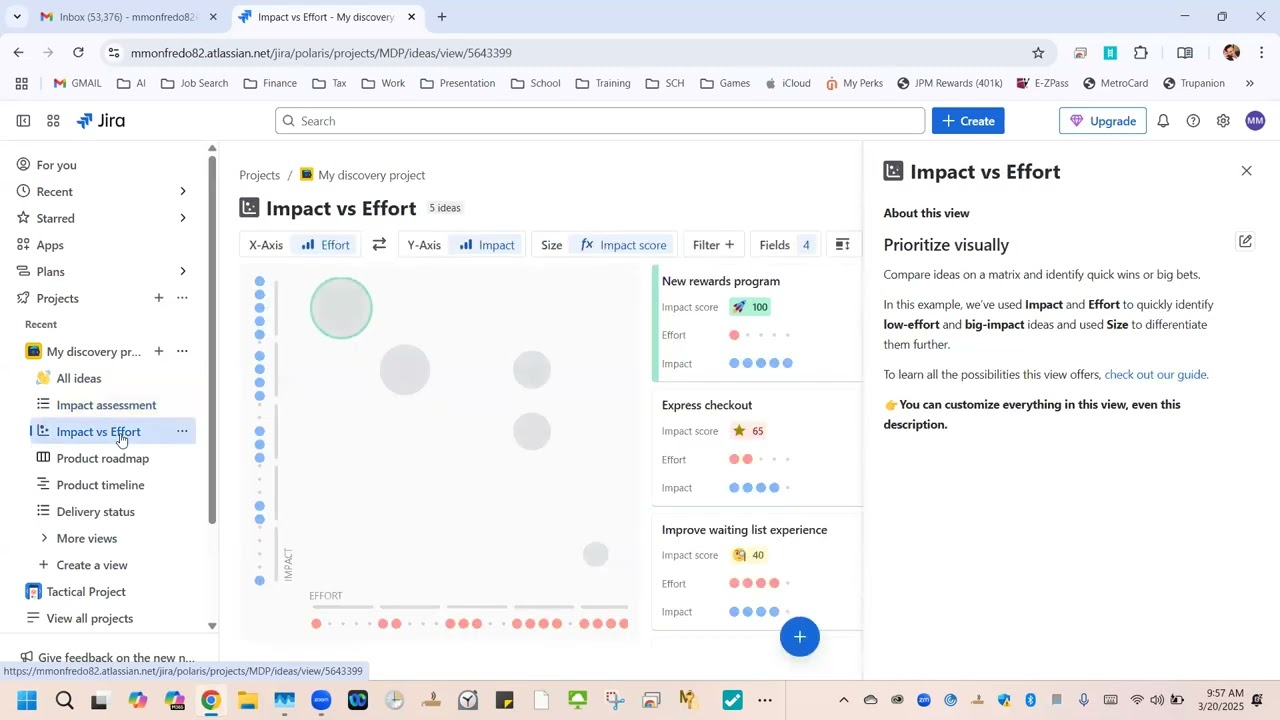Image resolution: width=1280 pixels, height=720 pixels.
Task: Open Size Impact score dropdown
Action: click(x=623, y=245)
